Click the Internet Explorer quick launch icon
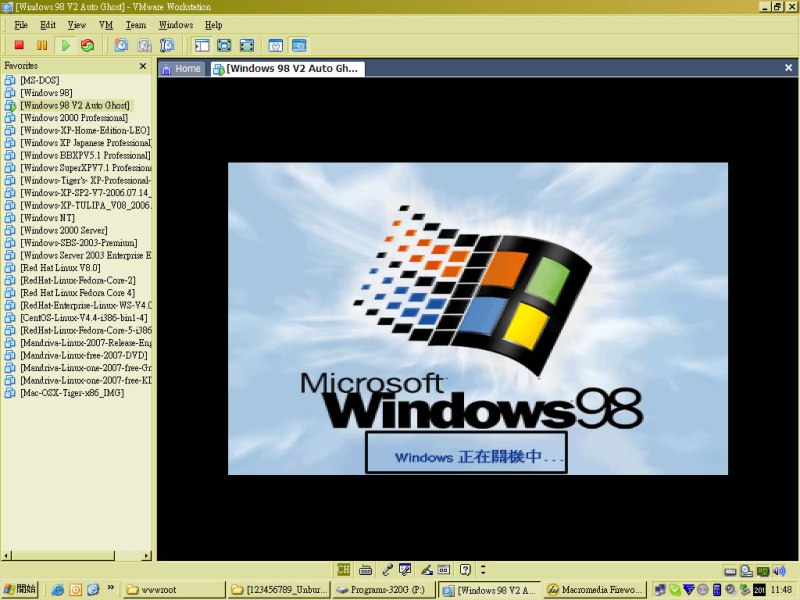Image resolution: width=800 pixels, height=600 pixels. tap(58, 590)
